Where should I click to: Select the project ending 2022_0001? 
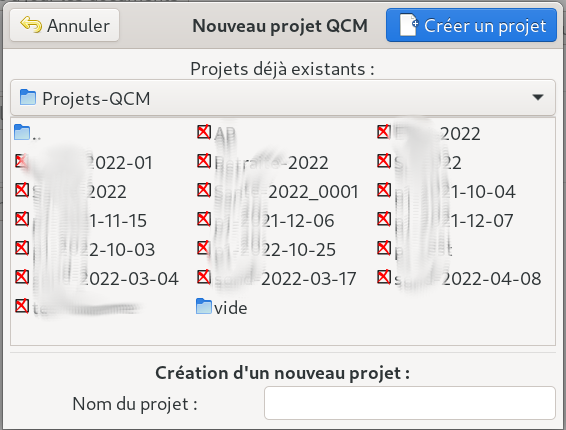tap(278, 191)
